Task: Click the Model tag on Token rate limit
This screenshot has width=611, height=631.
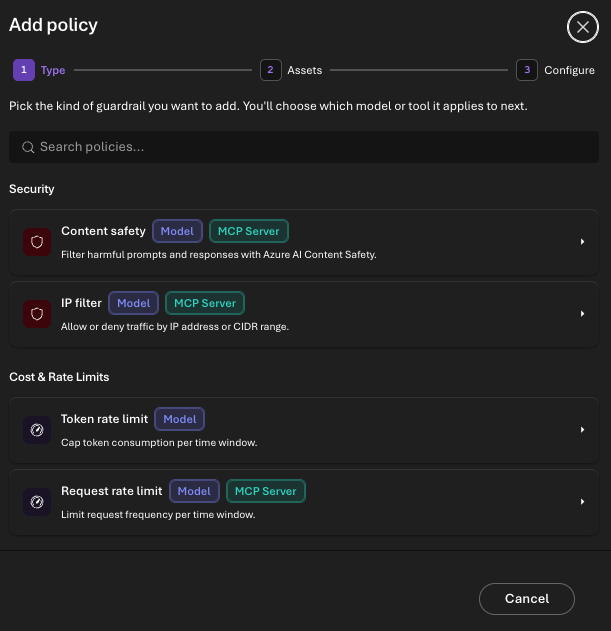Action: 180,419
